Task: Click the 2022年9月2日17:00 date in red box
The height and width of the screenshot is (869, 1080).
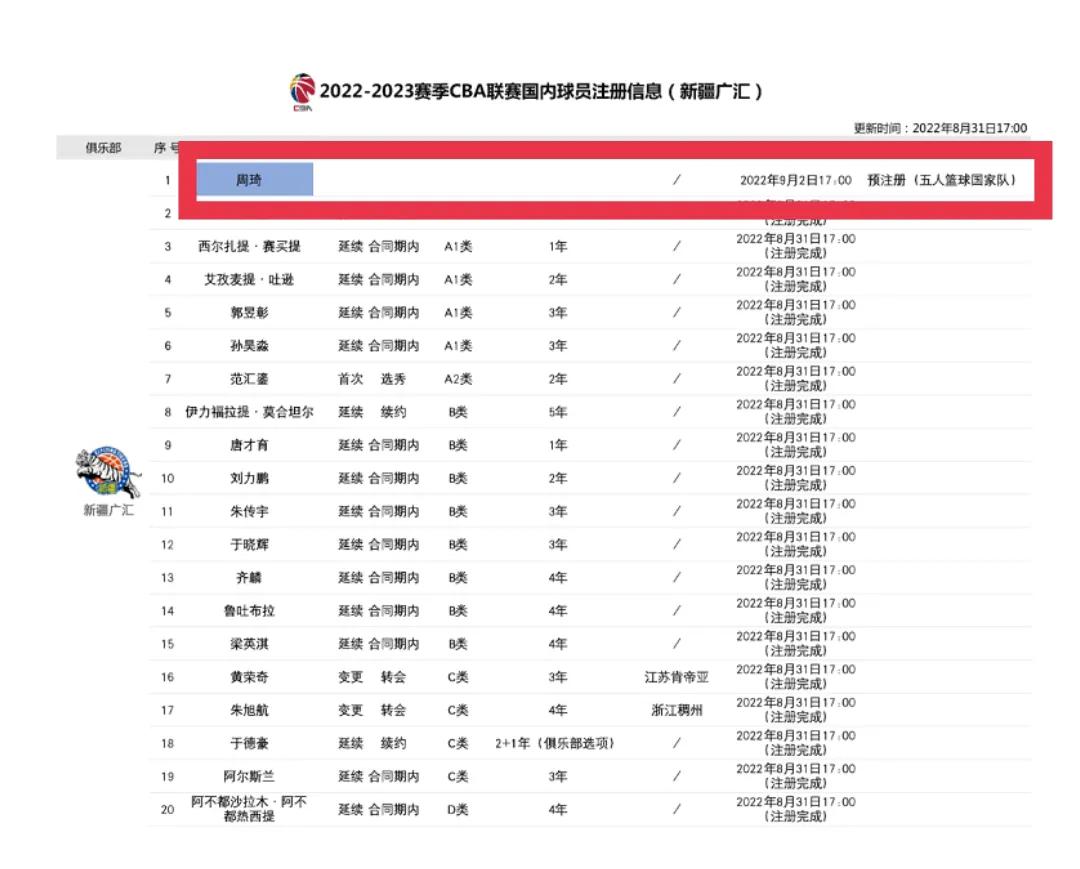Action: tap(793, 180)
